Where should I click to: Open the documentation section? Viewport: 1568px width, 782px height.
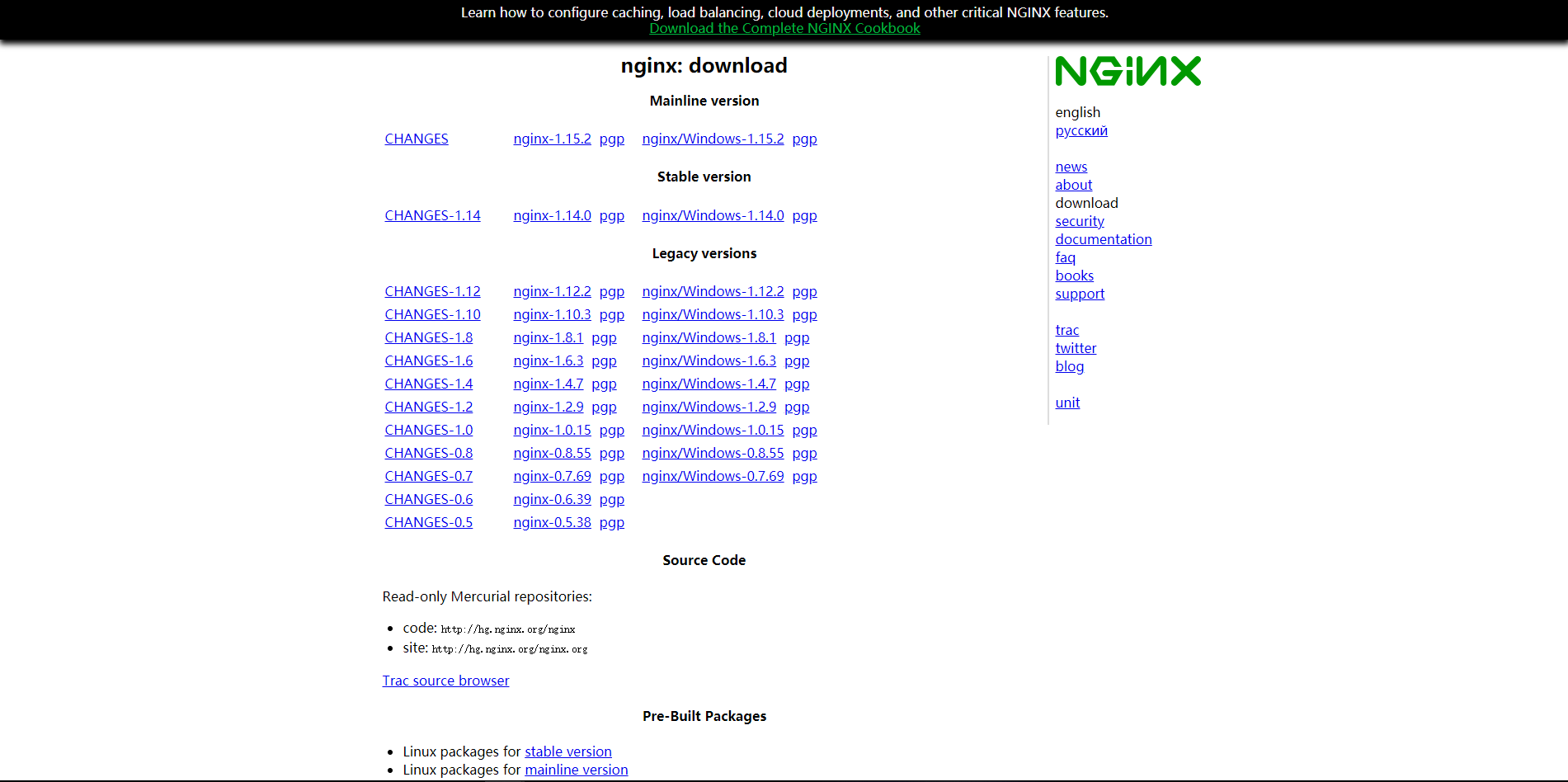click(x=1103, y=239)
